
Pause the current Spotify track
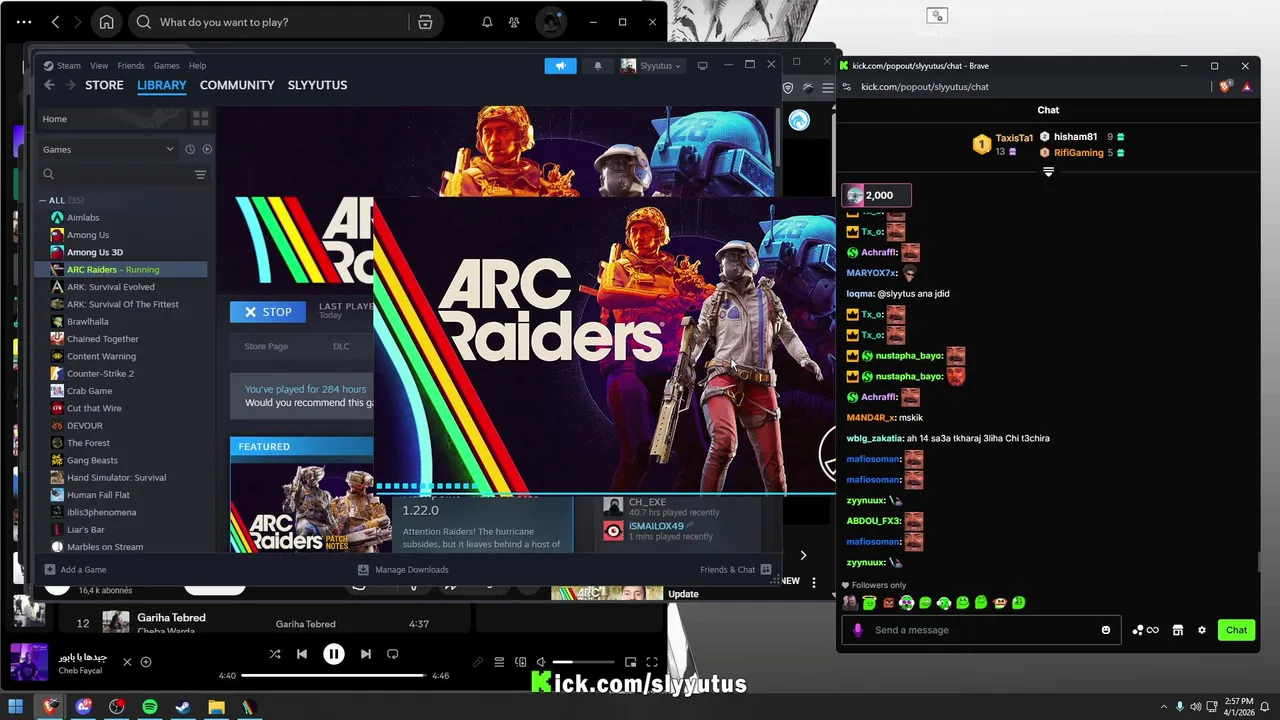point(334,654)
